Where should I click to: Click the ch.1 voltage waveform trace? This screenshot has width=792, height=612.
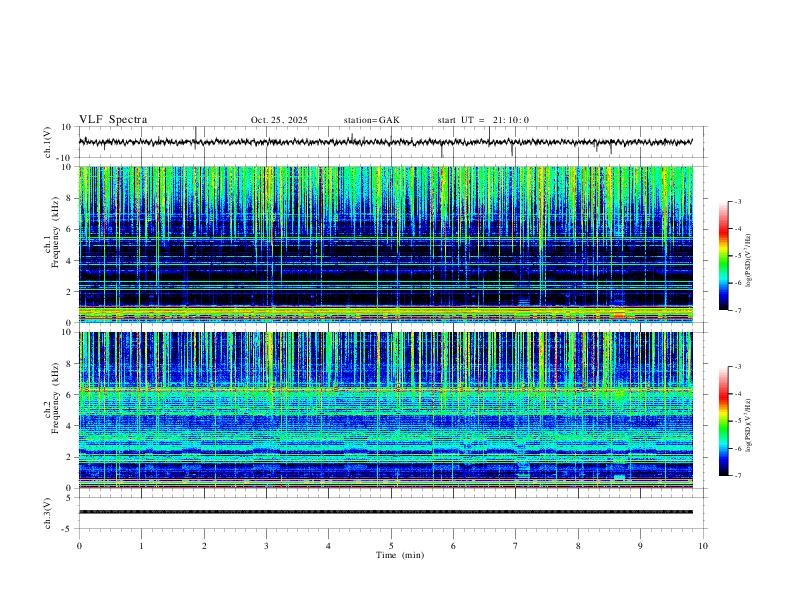[385, 142]
